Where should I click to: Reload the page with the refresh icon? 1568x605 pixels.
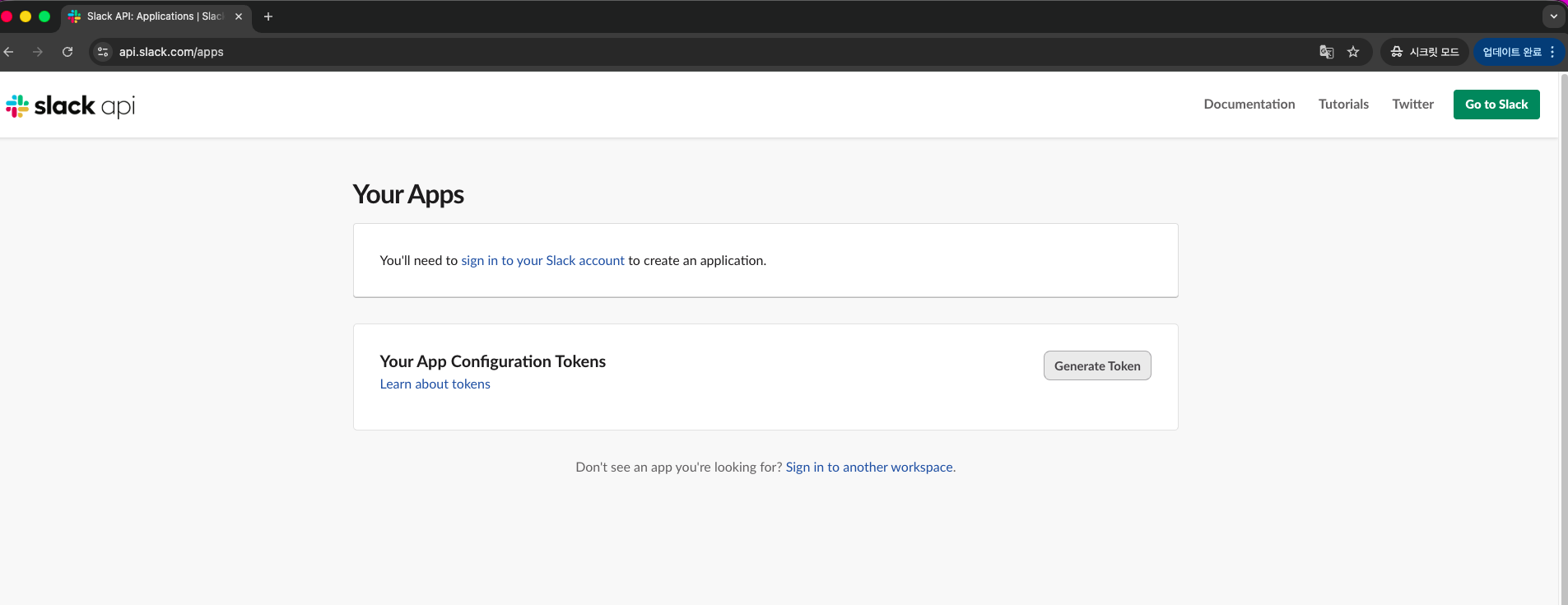pos(67,52)
